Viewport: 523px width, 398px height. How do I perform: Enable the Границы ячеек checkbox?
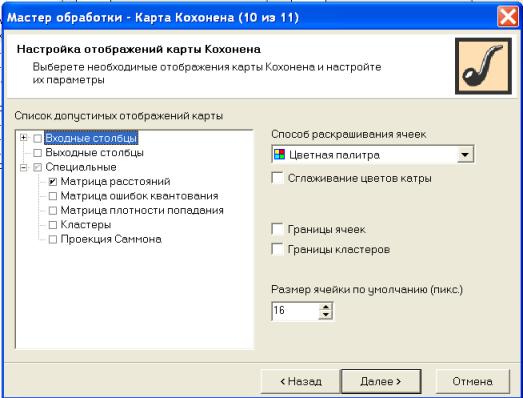pos(278,229)
